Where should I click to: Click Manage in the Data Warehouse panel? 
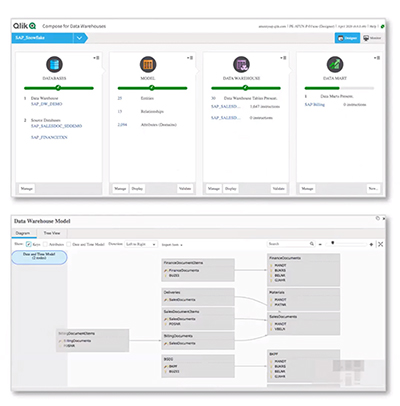pyautogui.click(x=214, y=189)
